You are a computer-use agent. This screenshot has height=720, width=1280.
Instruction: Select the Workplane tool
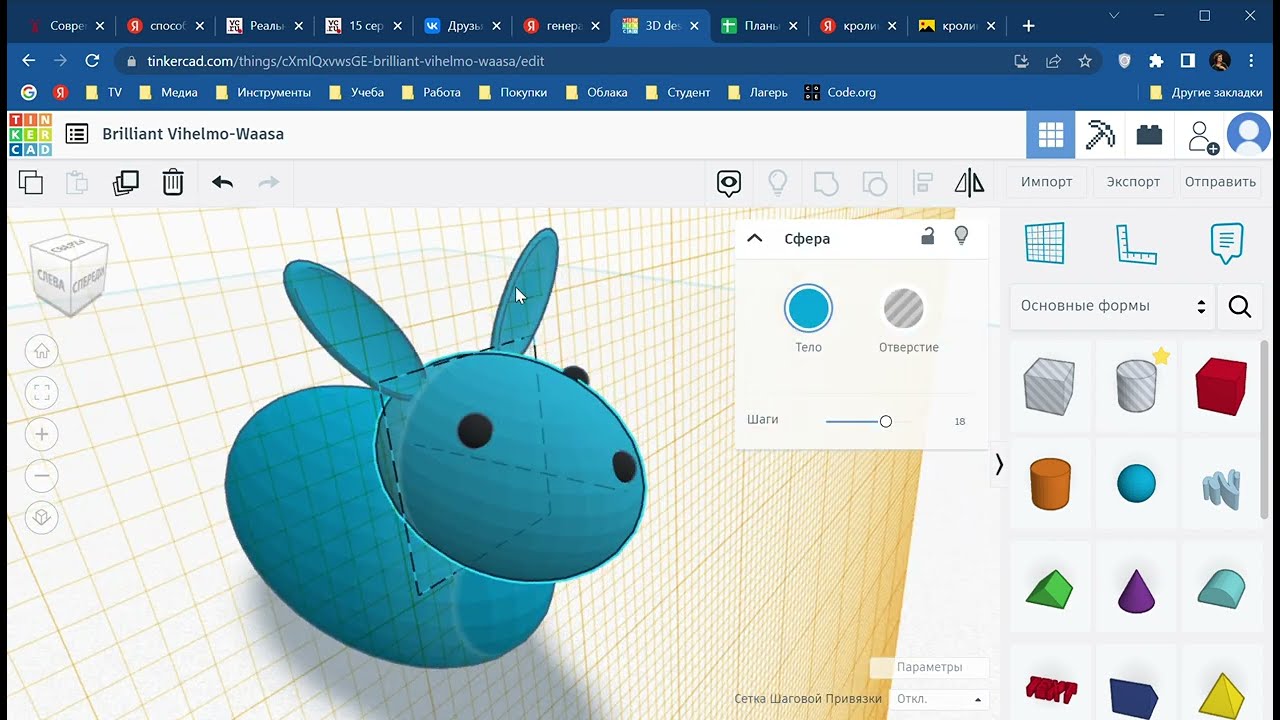click(x=1045, y=243)
